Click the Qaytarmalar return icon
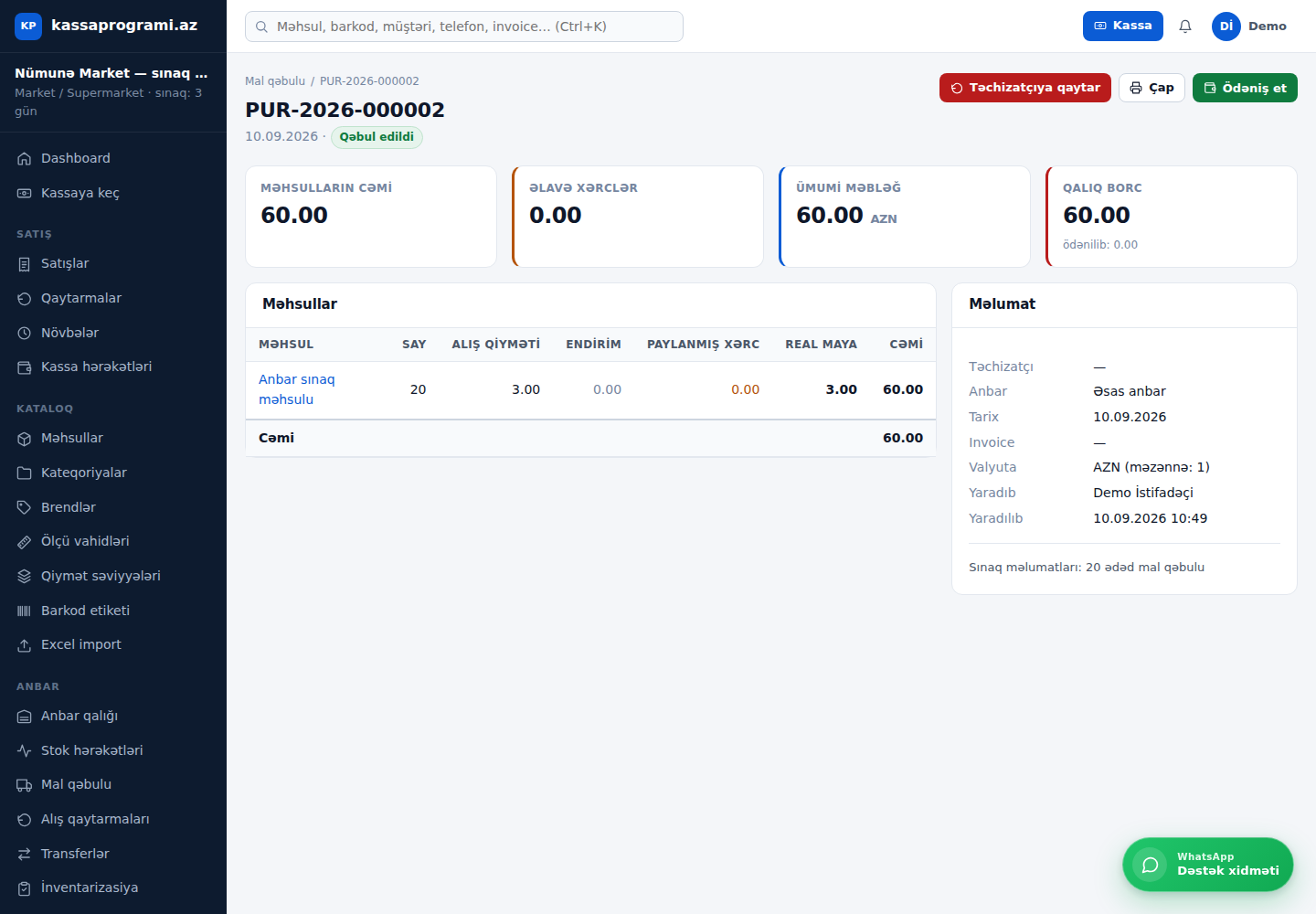The height and width of the screenshot is (914, 1316). 25,298
